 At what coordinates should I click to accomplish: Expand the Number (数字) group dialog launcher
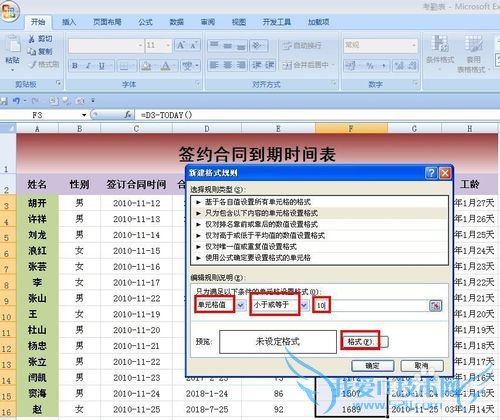(415, 83)
